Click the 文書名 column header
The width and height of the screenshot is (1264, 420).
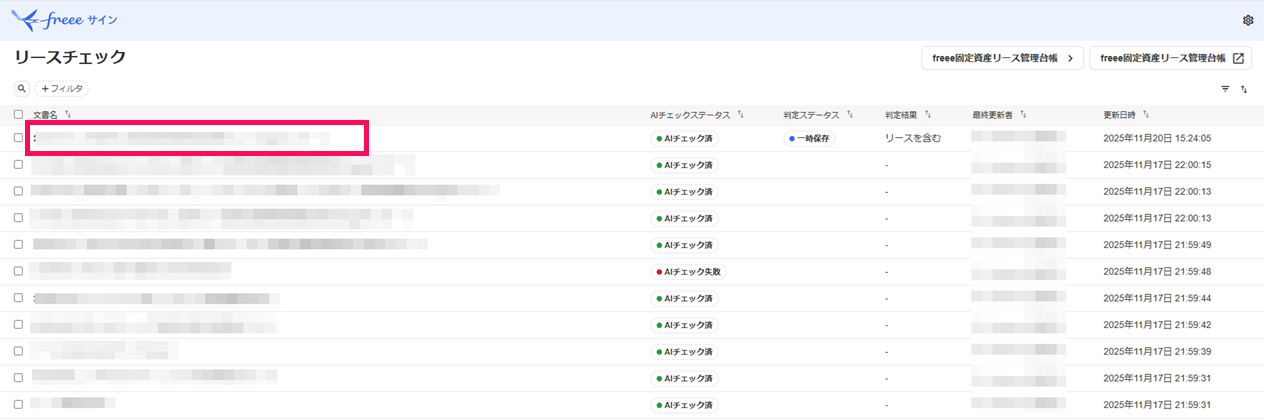pos(46,115)
